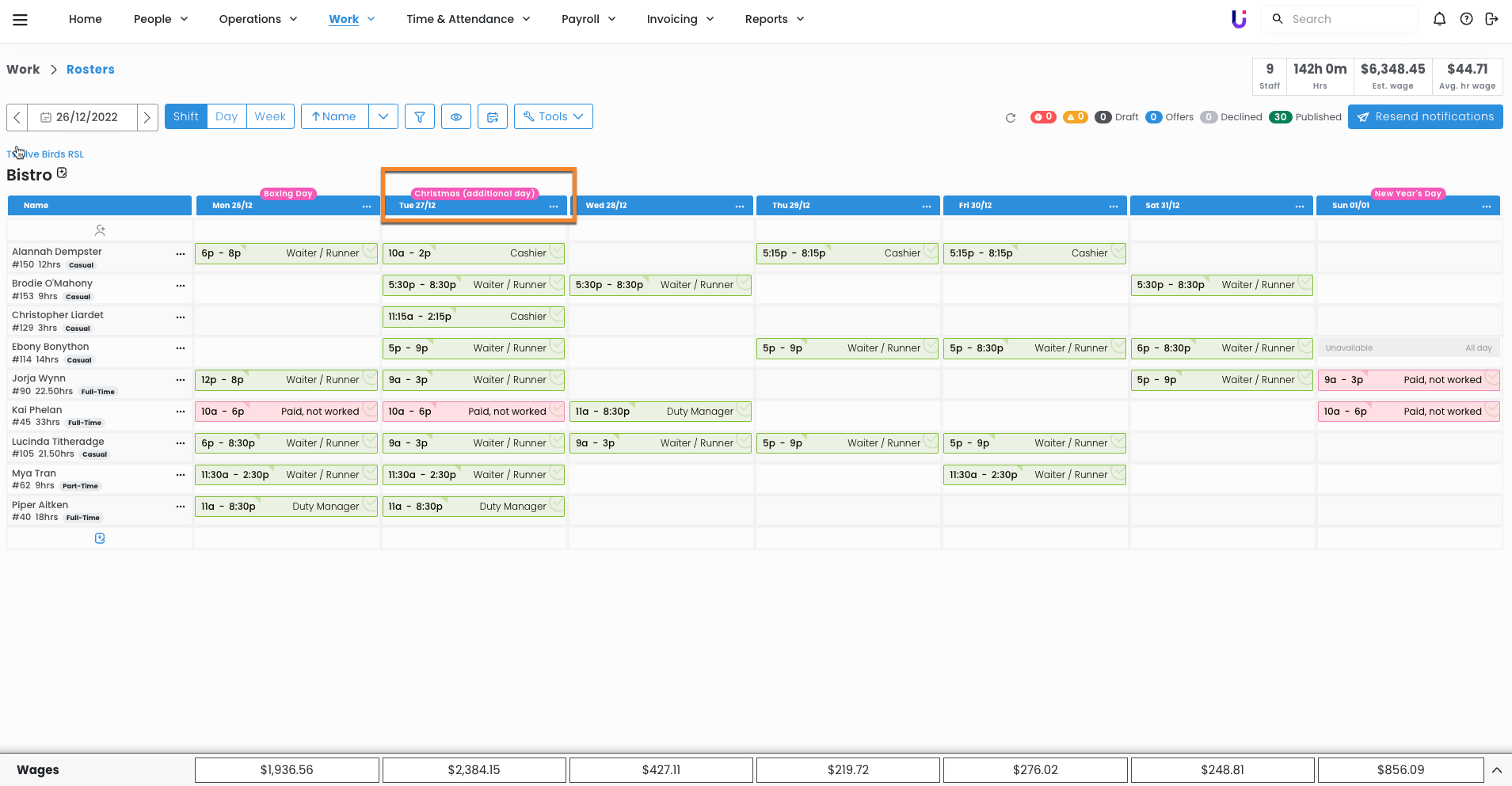
Task: Click the refresh roster icon
Action: [x=1010, y=118]
